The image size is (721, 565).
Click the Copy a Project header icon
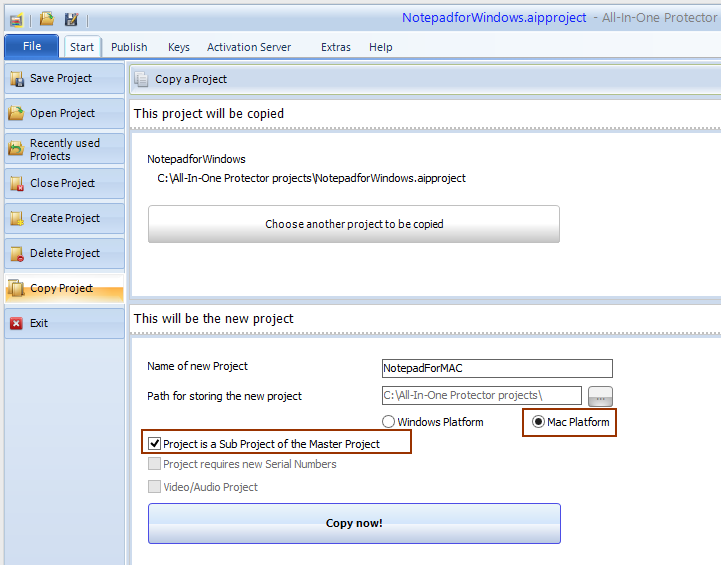141,80
